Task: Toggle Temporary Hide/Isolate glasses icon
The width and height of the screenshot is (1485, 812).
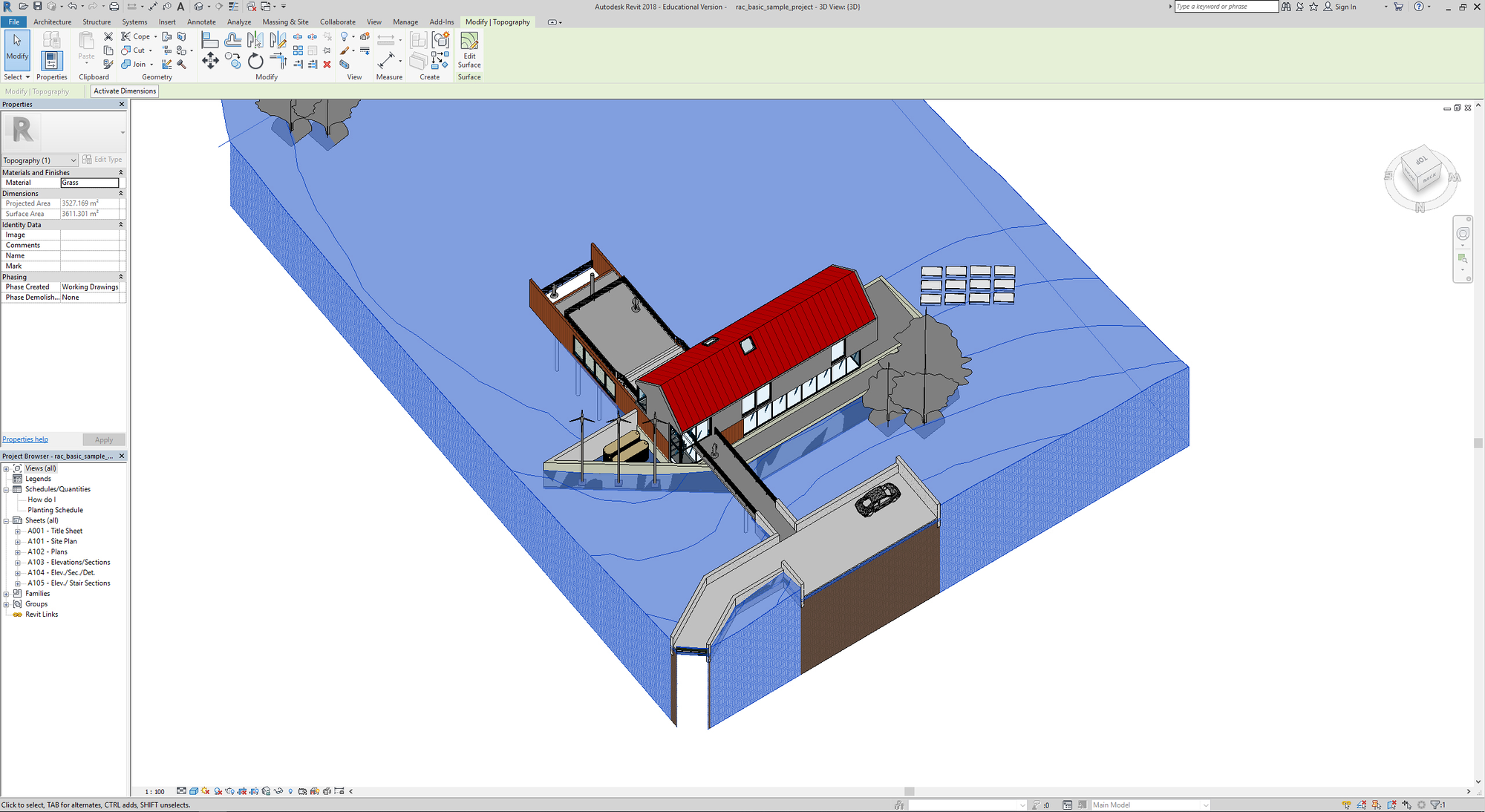Action: click(278, 791)
